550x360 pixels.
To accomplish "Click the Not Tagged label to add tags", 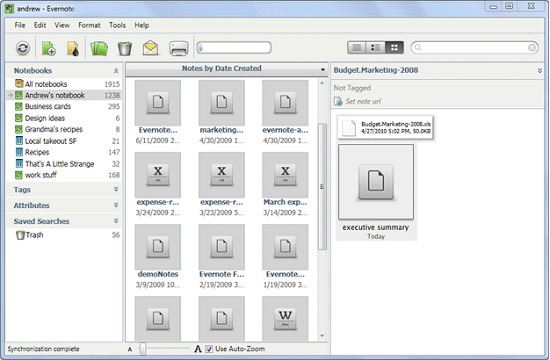I will click(x=352, y=88).
